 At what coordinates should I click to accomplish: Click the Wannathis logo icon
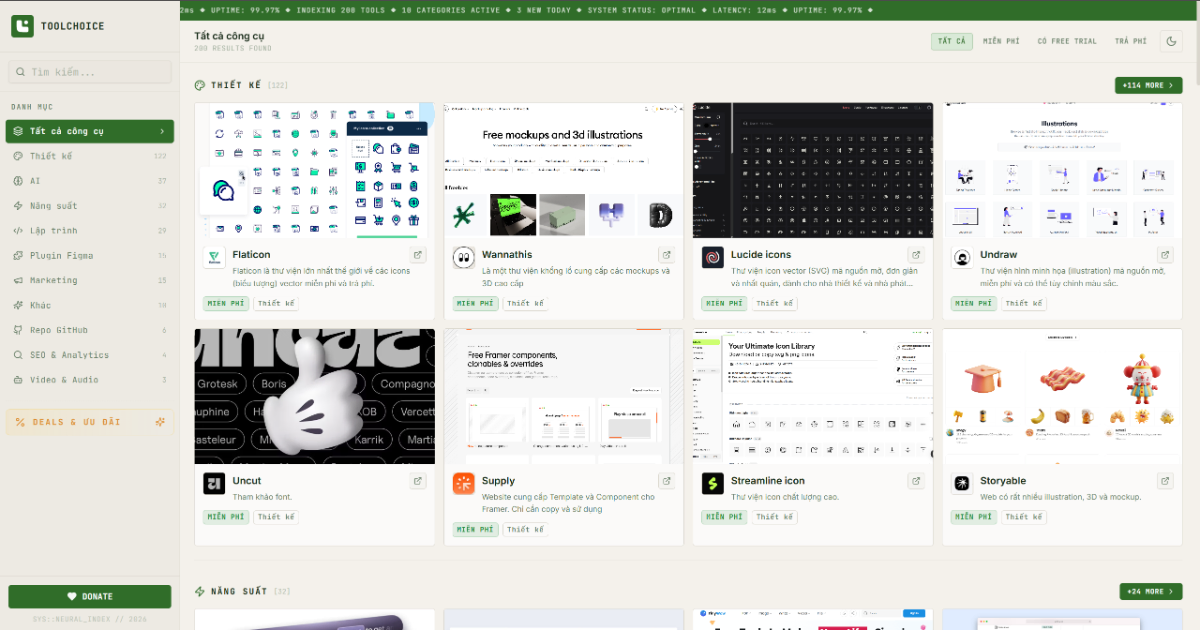[463, 258]
